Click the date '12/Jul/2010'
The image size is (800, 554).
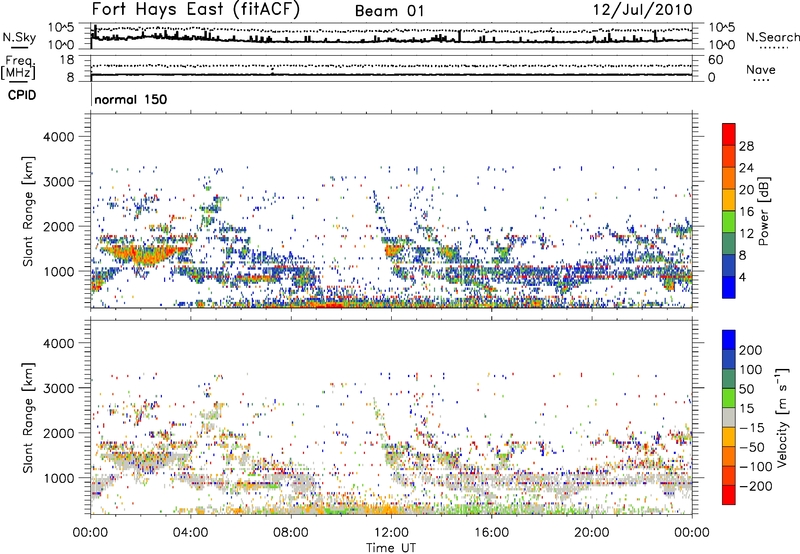click(x=642, y=10)
